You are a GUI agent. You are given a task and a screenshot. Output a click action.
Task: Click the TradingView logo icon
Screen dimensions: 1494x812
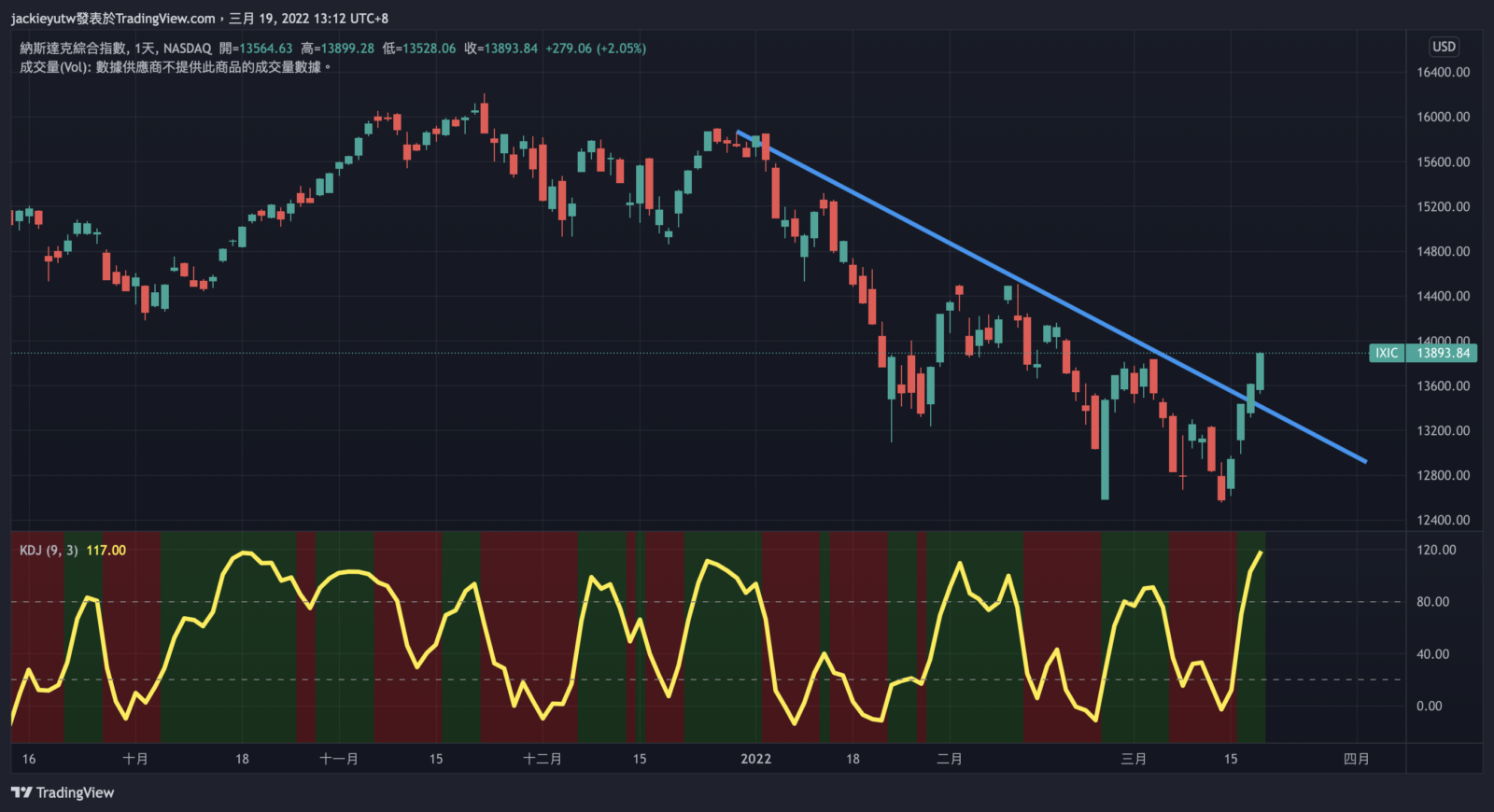[21, 792]
